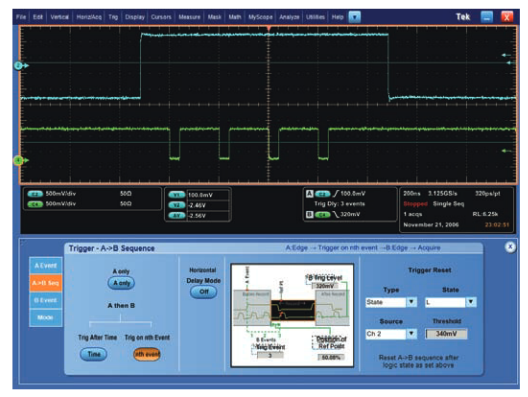Minimize the Tek oscilloscope window
Screen dimensions: 528x397
point(487,17)
